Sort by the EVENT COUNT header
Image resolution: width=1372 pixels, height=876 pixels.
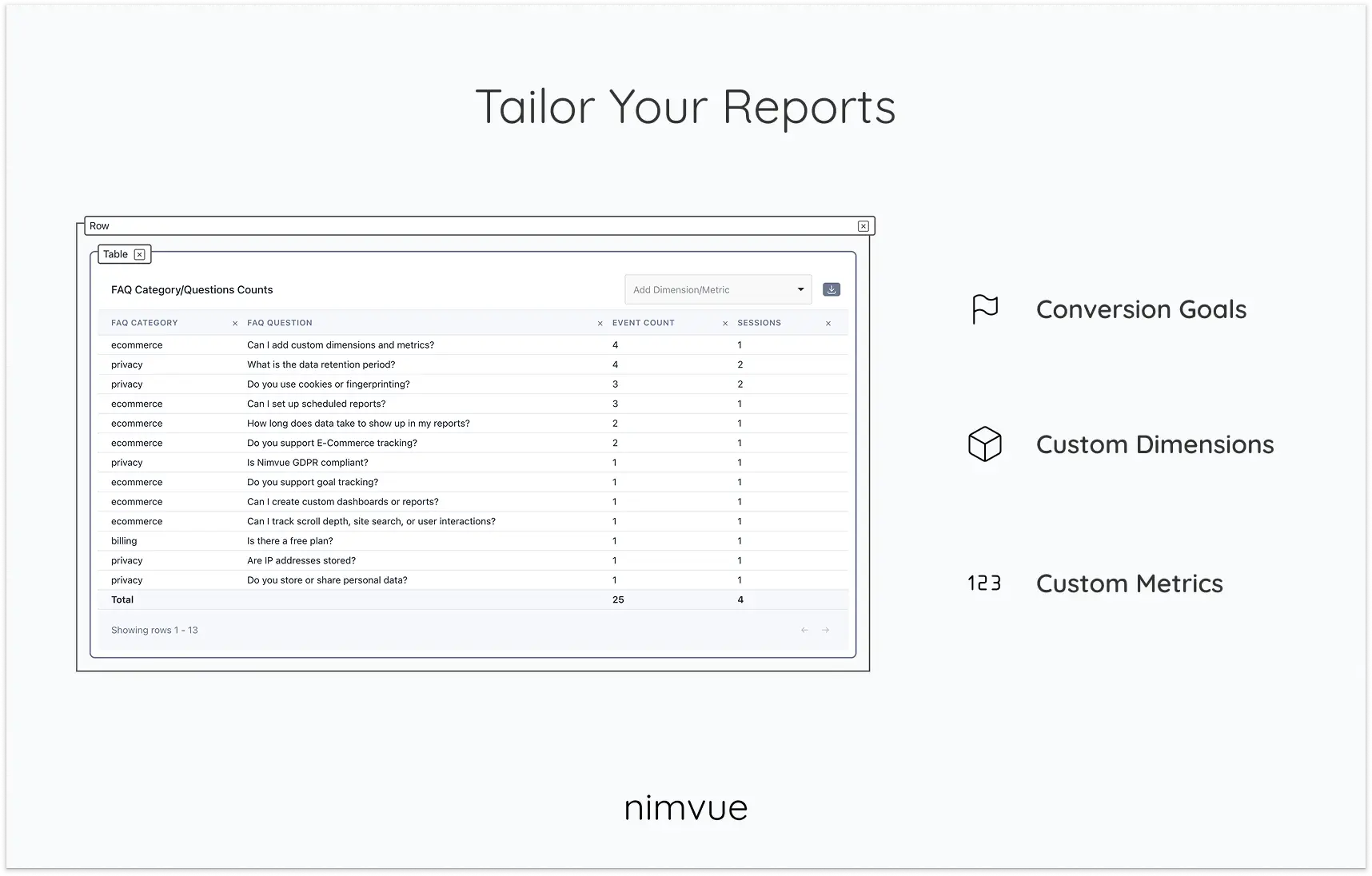(644, 323)
